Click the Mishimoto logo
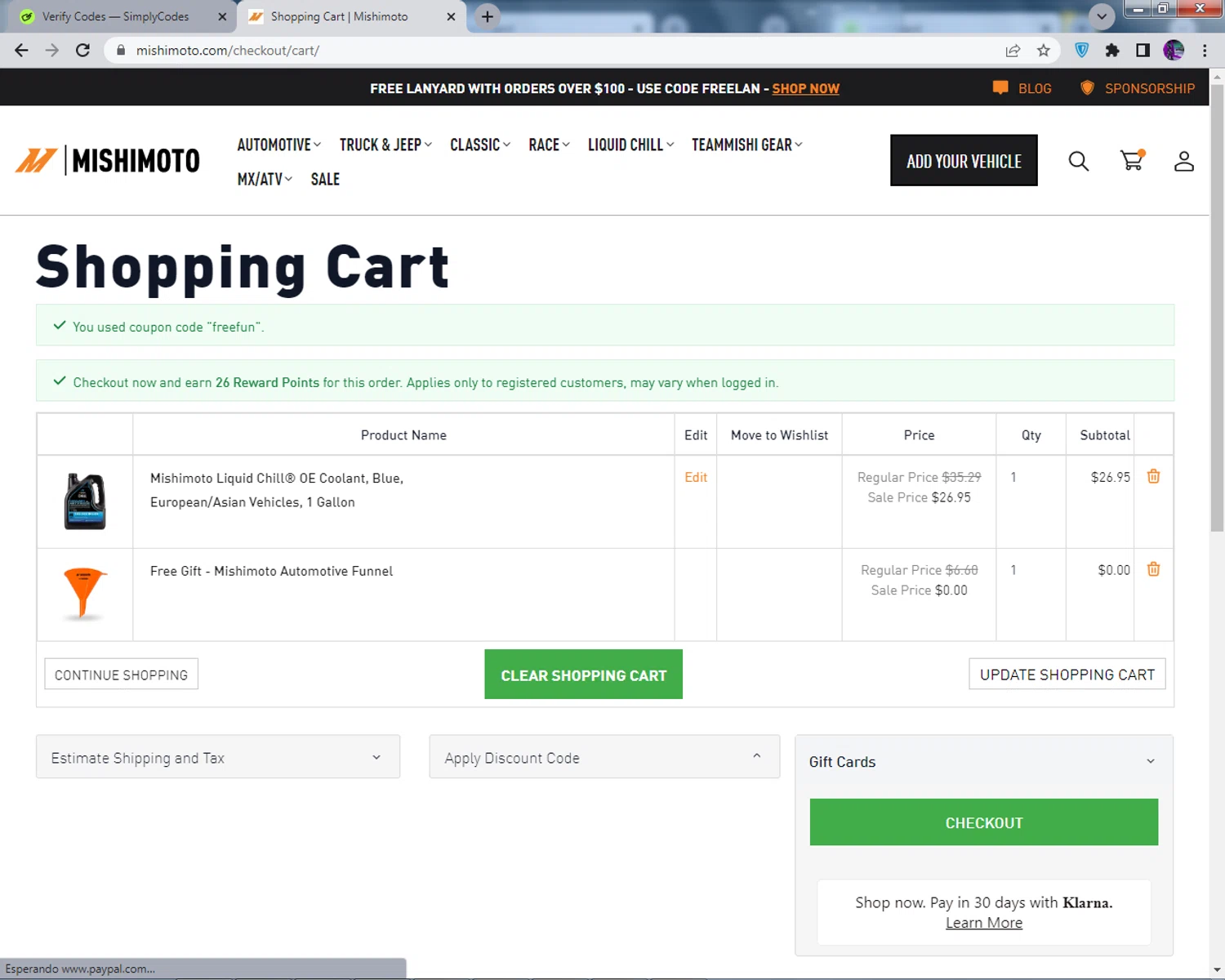The image size is (1225, 980). point(108,160)
